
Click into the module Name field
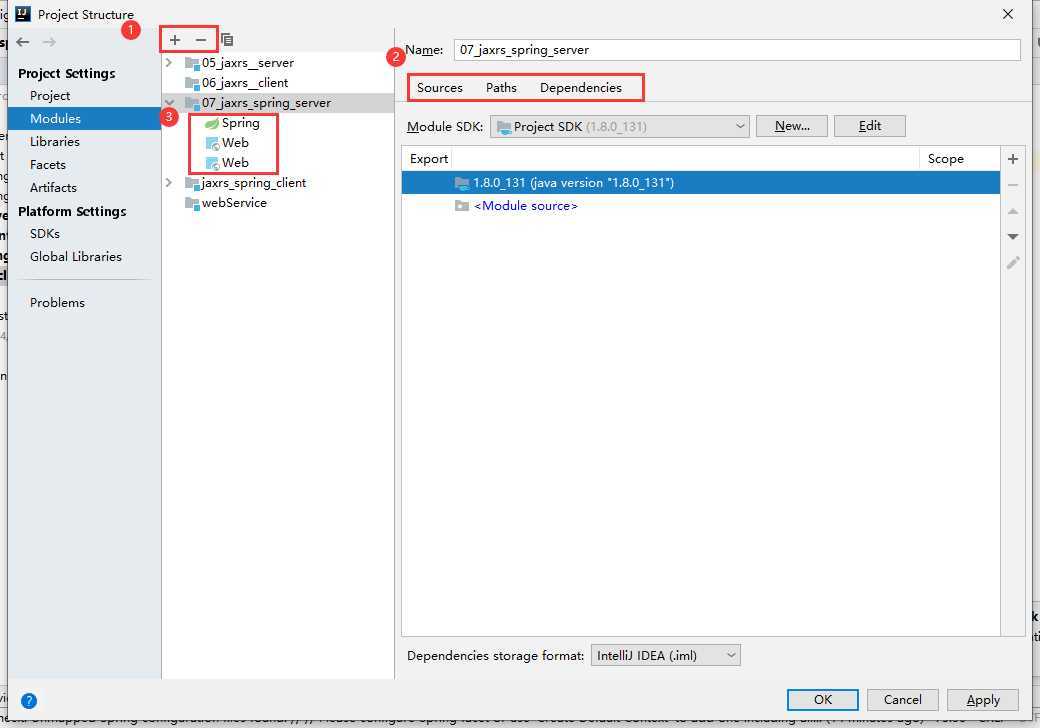[737, 50]
